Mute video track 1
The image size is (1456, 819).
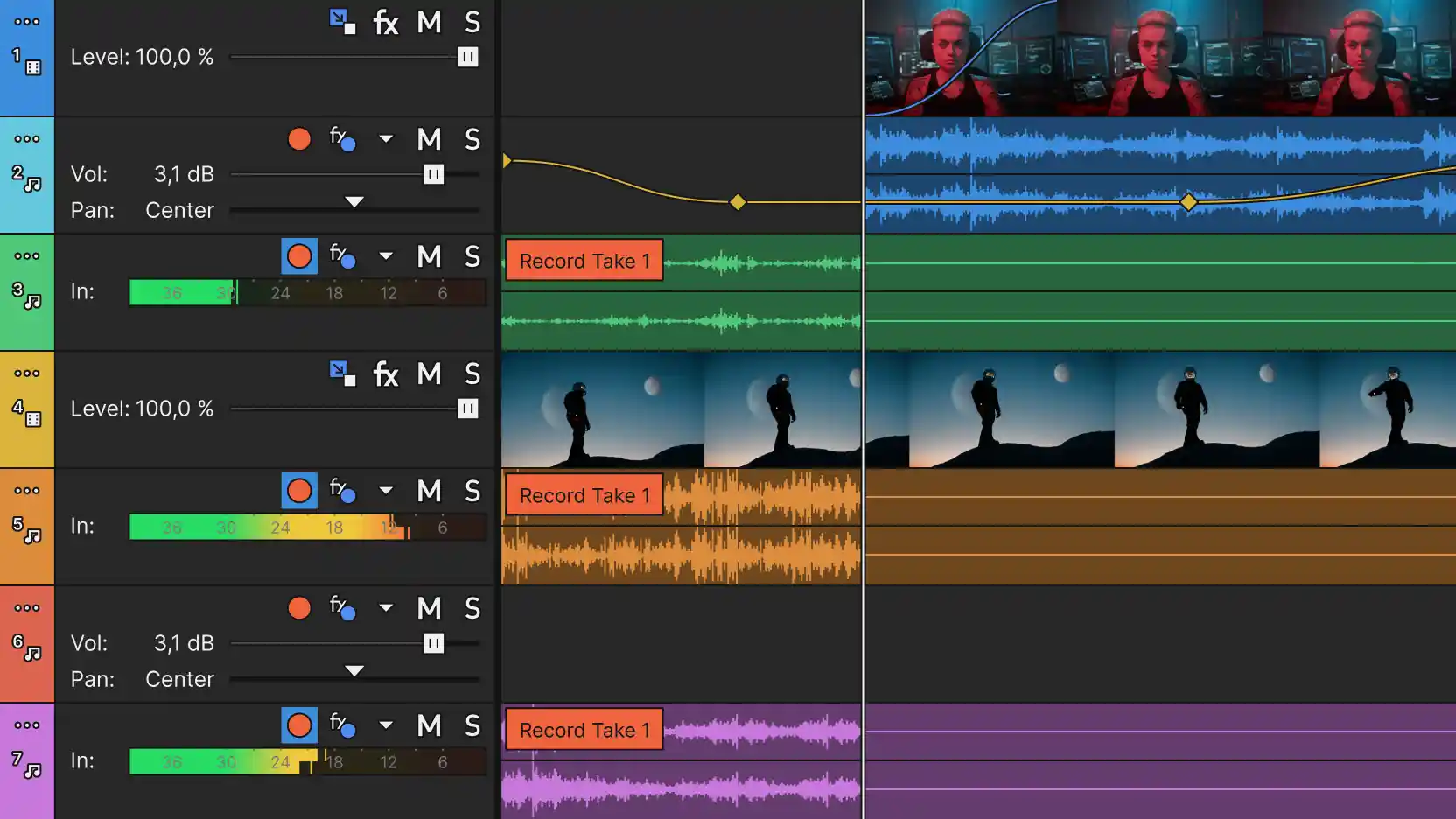(429, 22)
